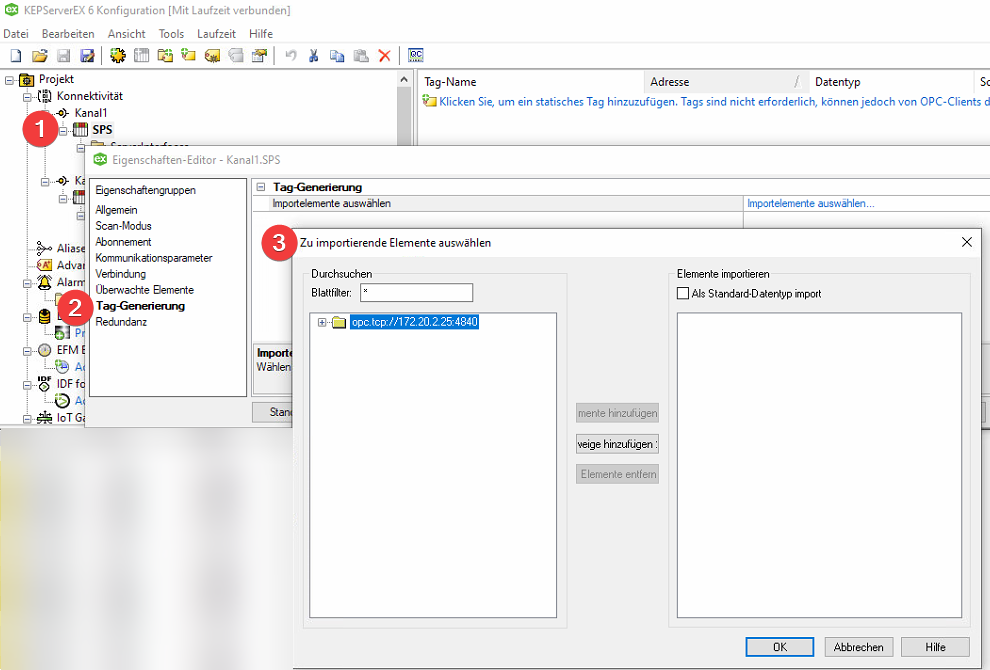Collapse the Tag-Generierung property section
The height and width of the screenshot is (670, 990).
261,187
